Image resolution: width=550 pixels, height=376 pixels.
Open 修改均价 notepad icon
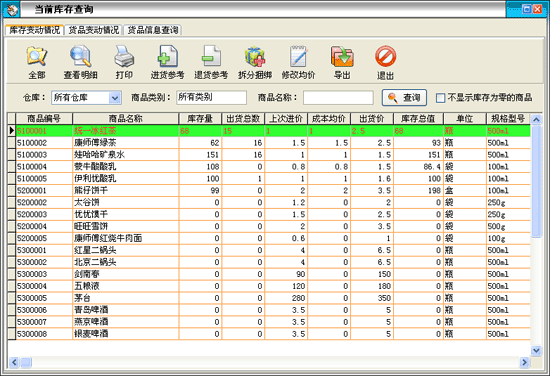point(299,56)
